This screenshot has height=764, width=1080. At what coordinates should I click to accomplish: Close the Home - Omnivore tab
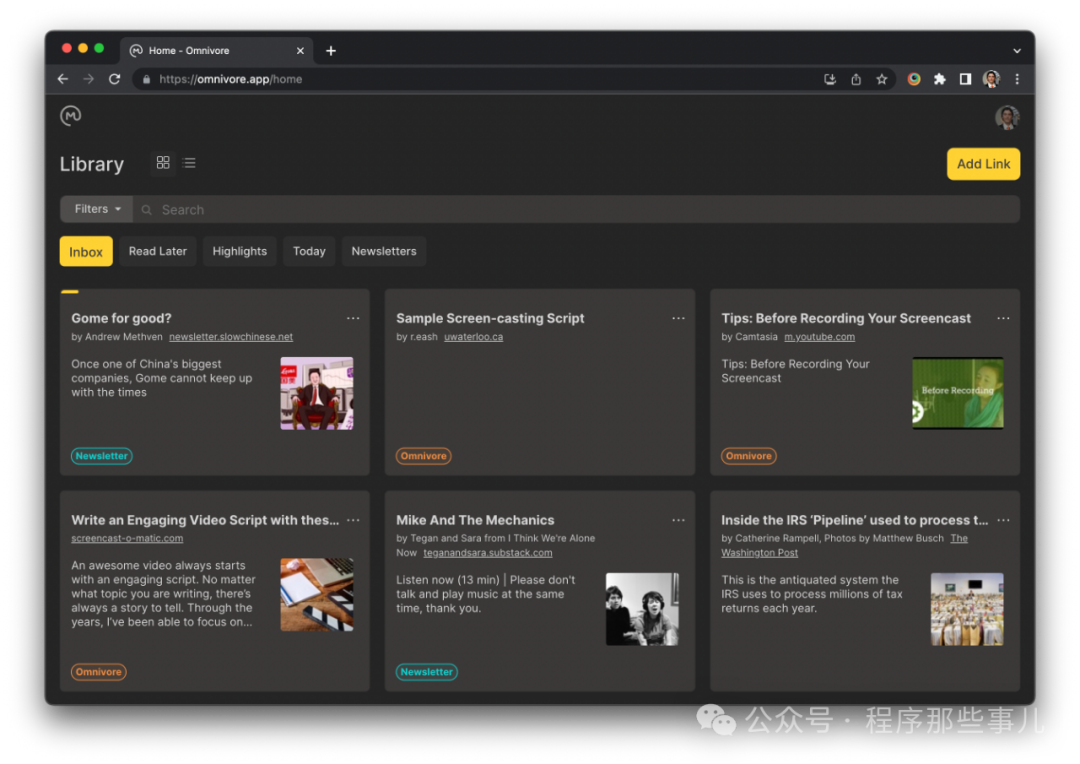click(300, 50)
